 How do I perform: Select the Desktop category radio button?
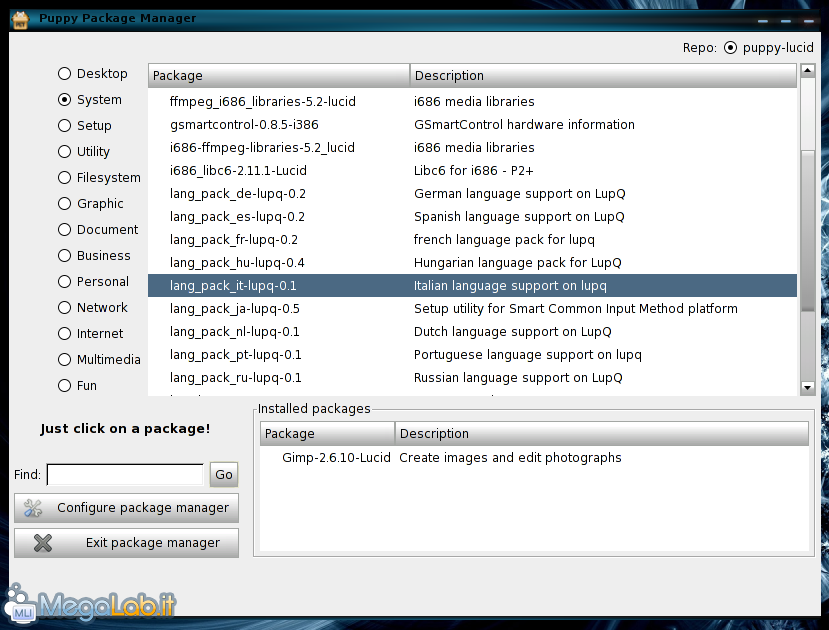[65, 74]
